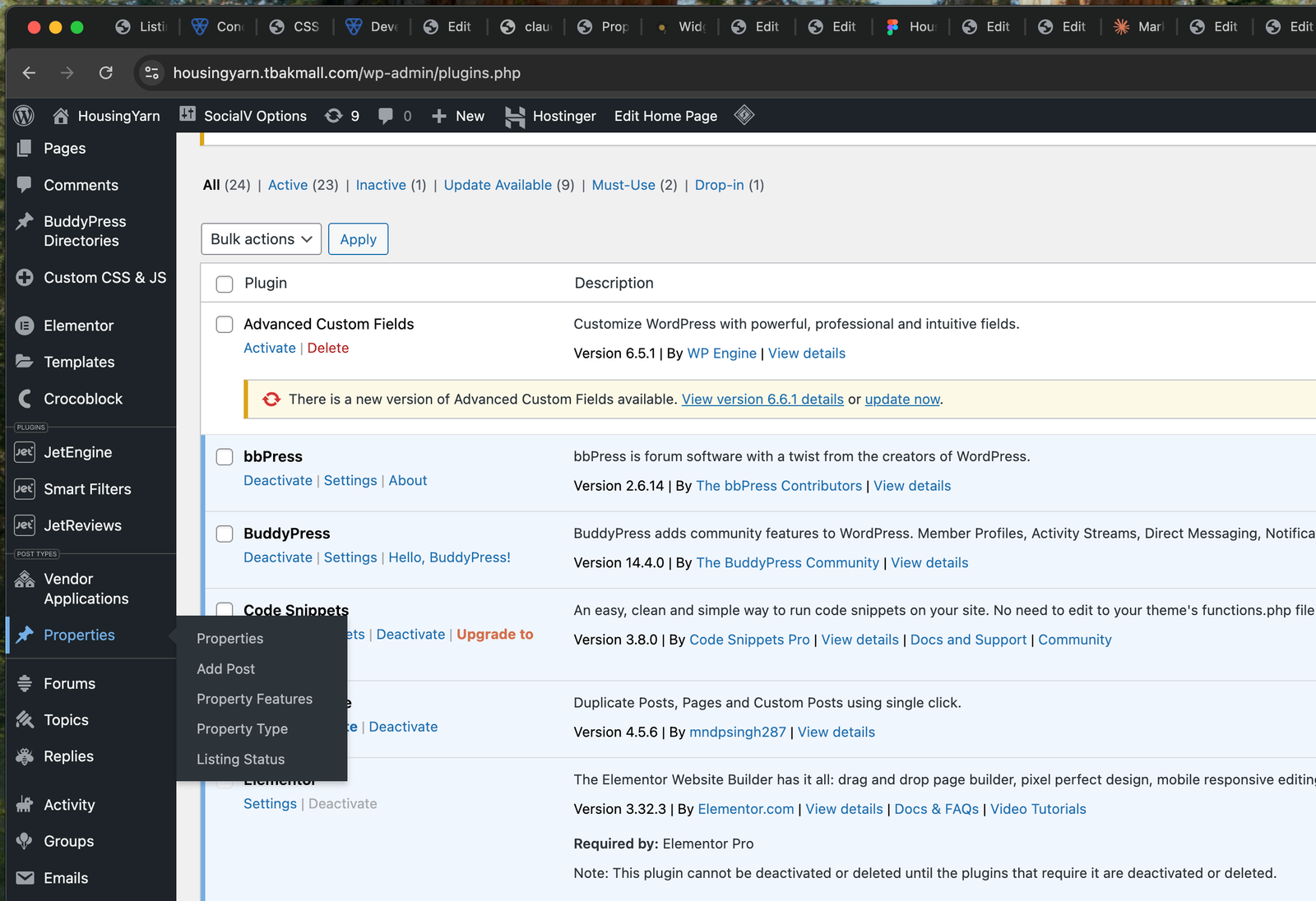Click the Hostinger icon in admin bar
Screen dimensions: 1316x901
coord(515,117)
